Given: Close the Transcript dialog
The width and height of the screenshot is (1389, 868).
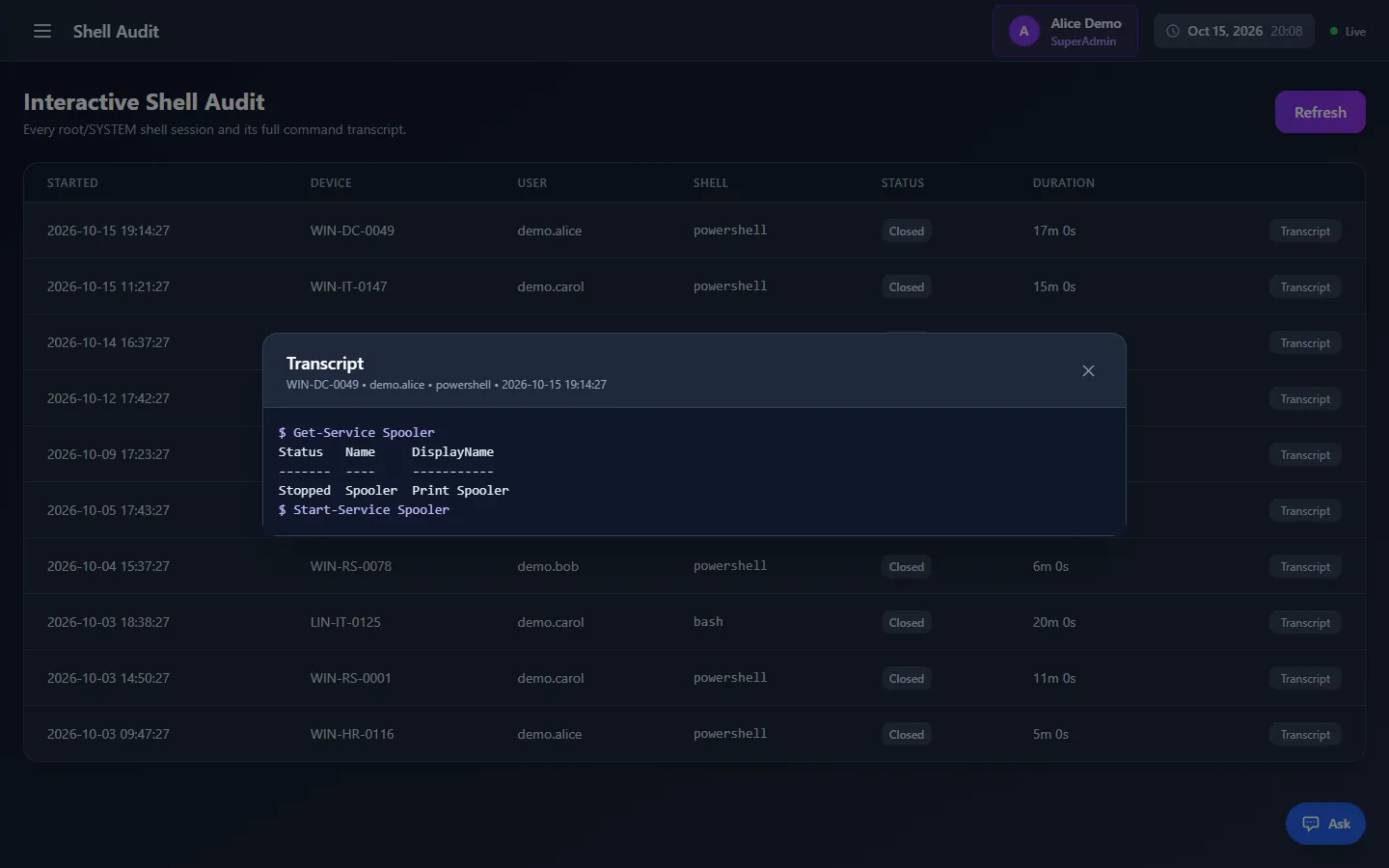Looking at the screenshot, I should 1088,371.
